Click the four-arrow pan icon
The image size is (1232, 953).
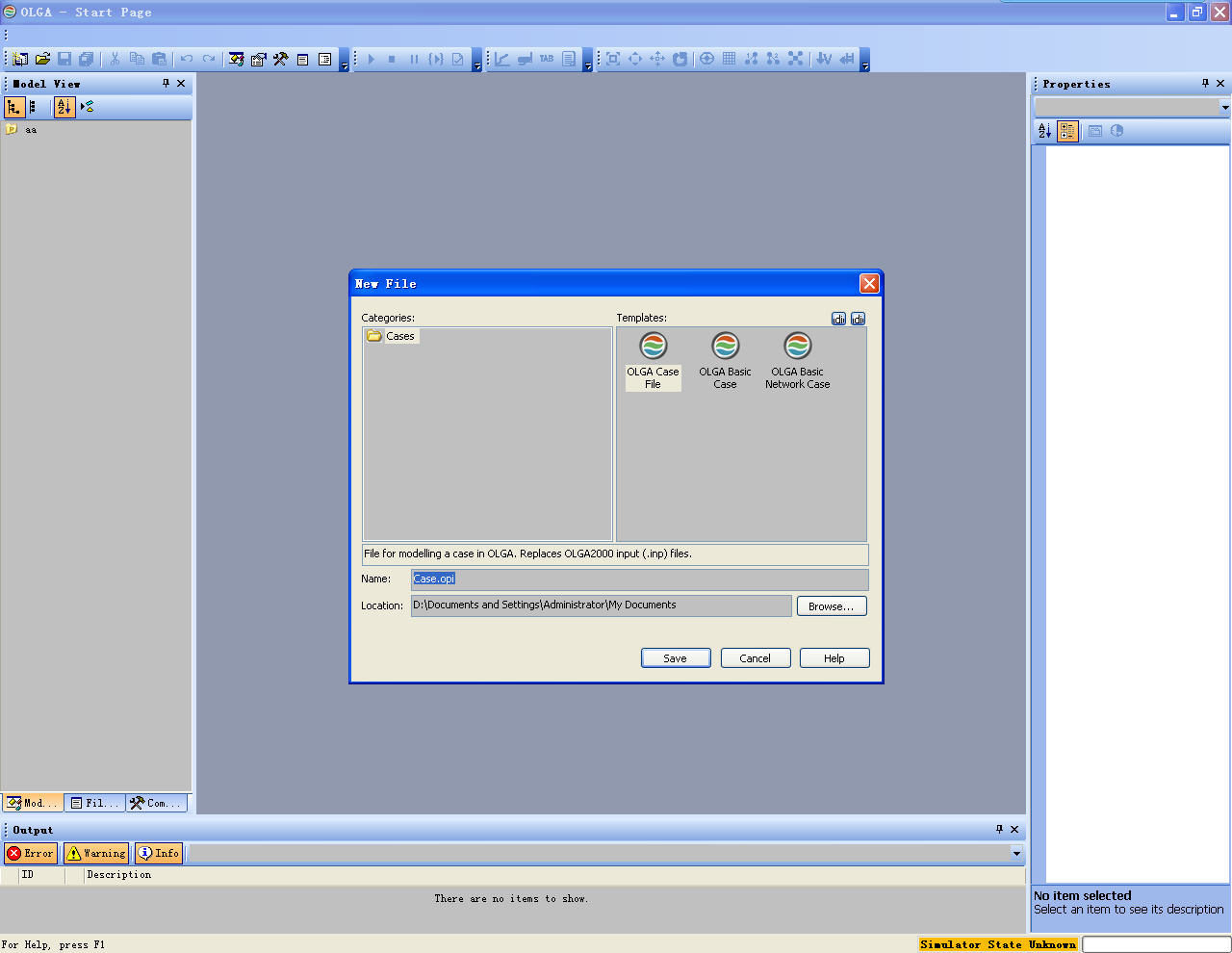[x=657, y=59]
